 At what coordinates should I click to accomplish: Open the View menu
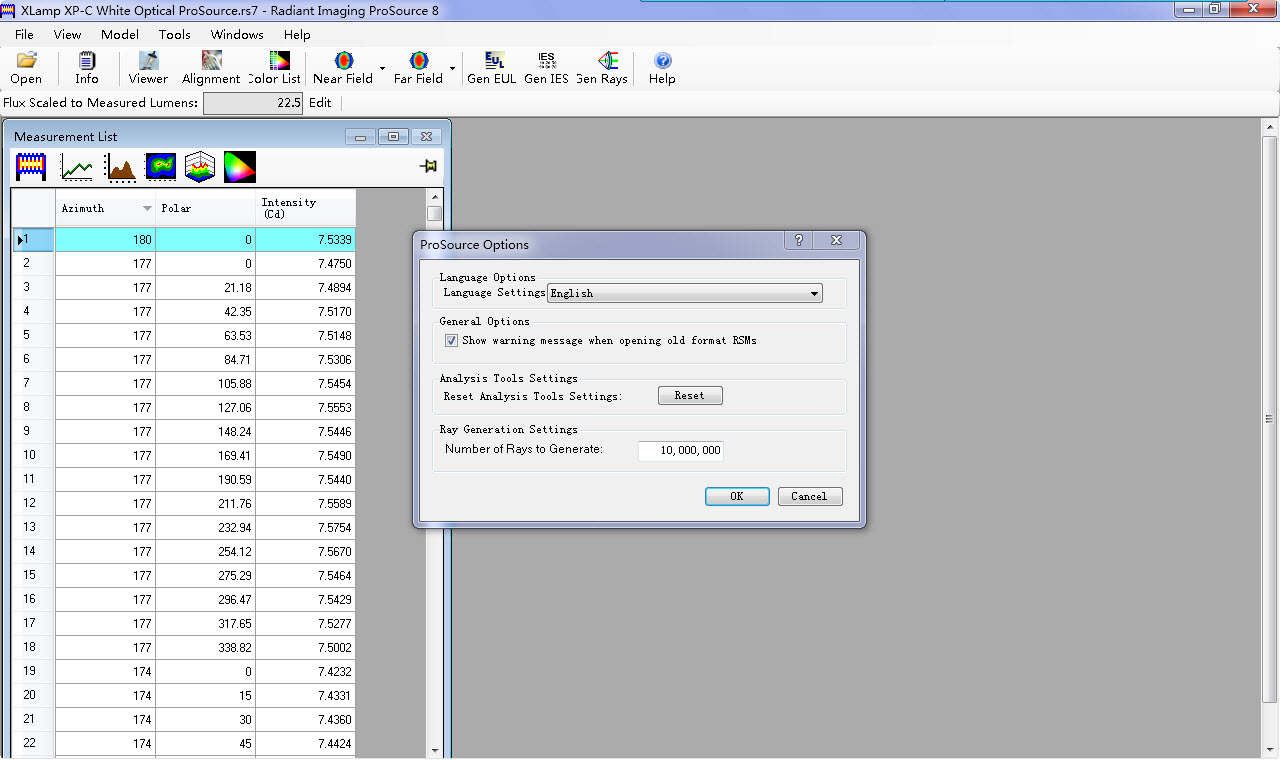[x=67, y=34]
